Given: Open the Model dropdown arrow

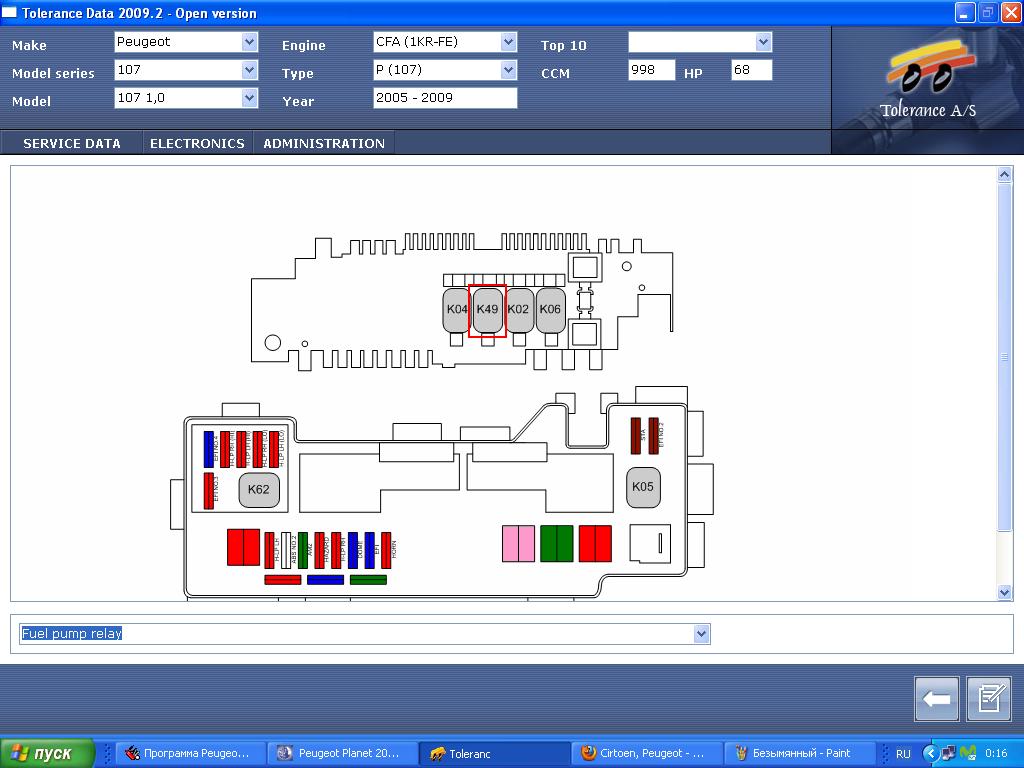Looking at the screenshot, I should pos(249,98).
